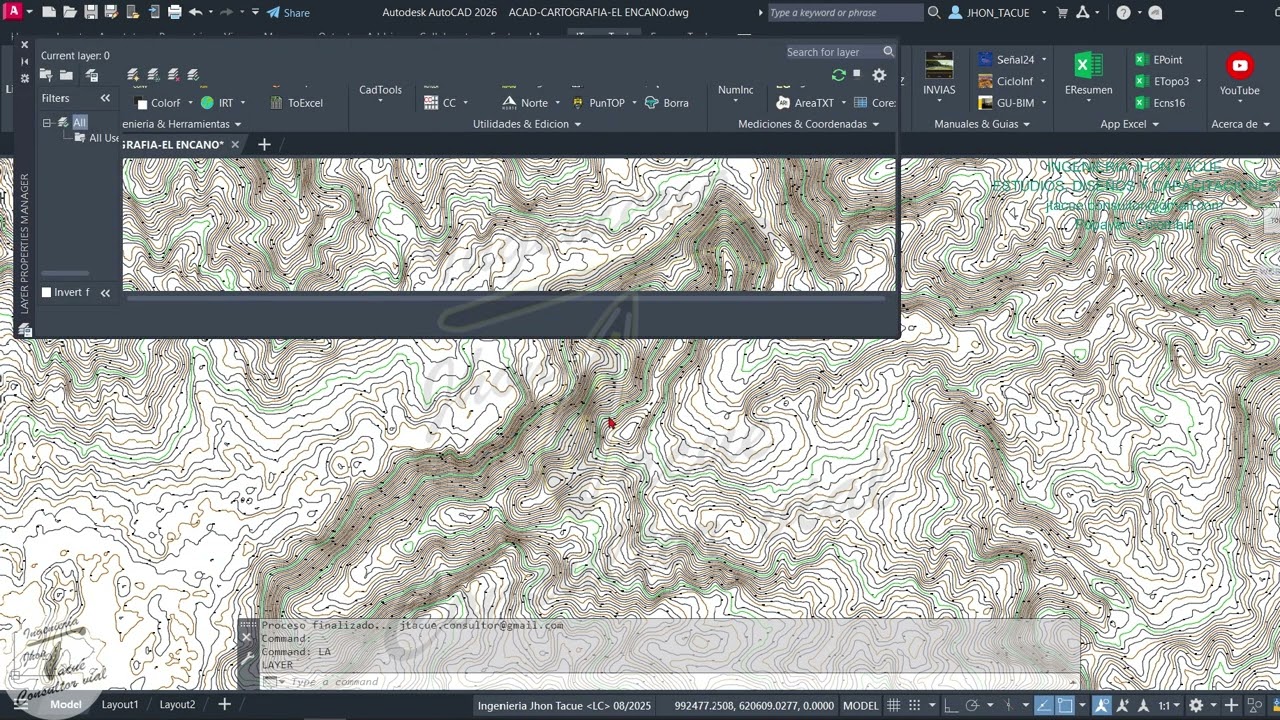Image resolution: width=1280 pixels, height=720 pixels.
Task: Toggle ortho mode in status bar
Action: [x=951, y=705]
